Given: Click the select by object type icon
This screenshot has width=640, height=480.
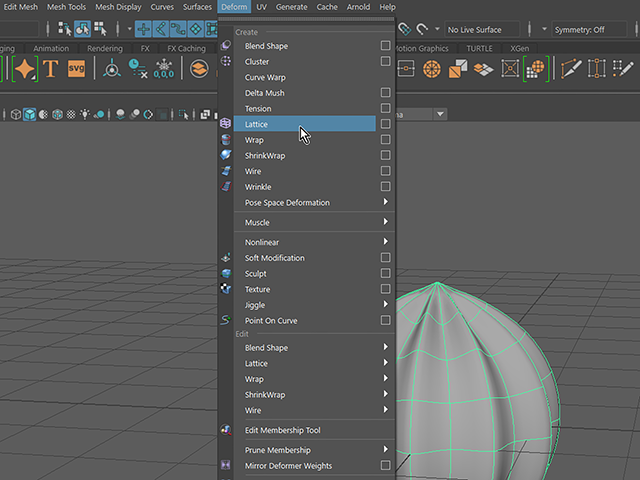Looking at the screenshot, I should pos(82,29).
